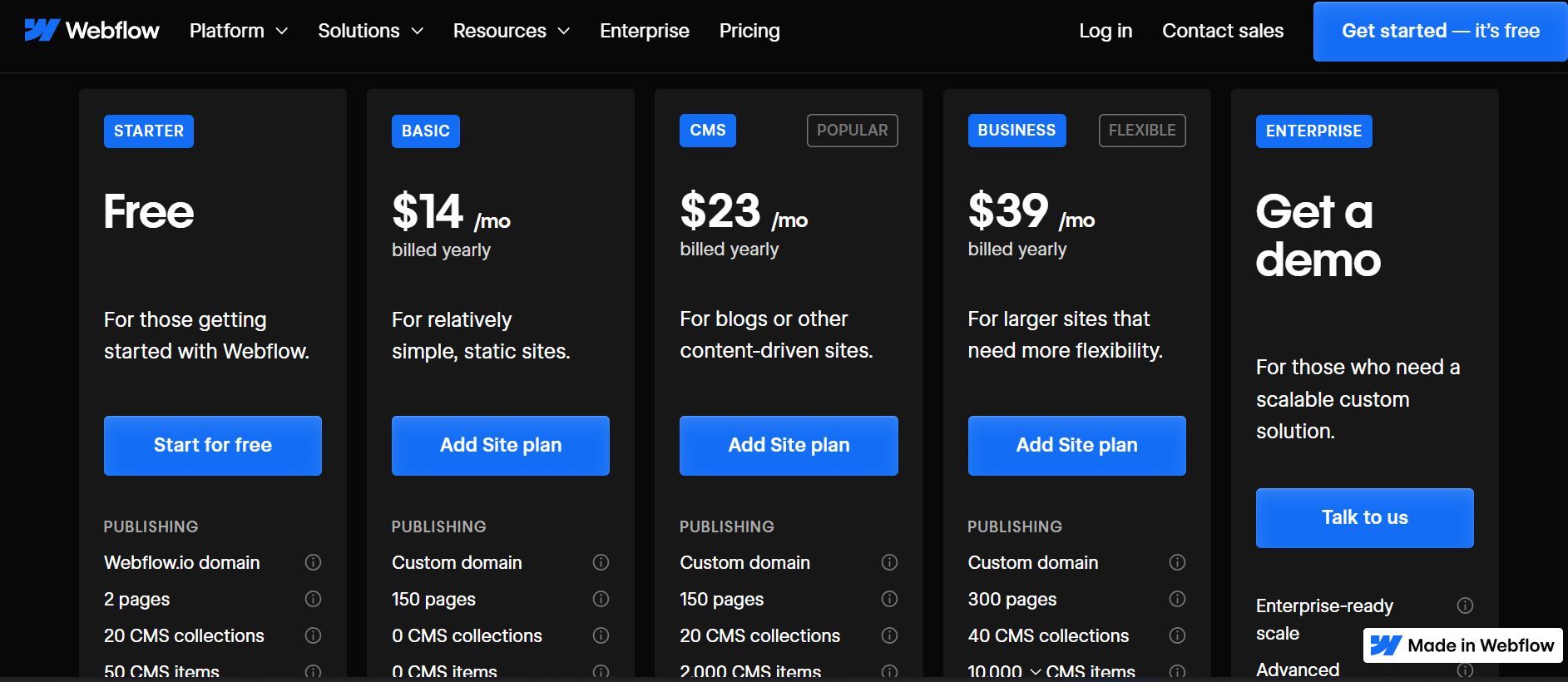Image resolution: width=1568 pixels, height=682 pixels.
Task: Show info for CMS plan Custom domain
Action: coord(889,562)
